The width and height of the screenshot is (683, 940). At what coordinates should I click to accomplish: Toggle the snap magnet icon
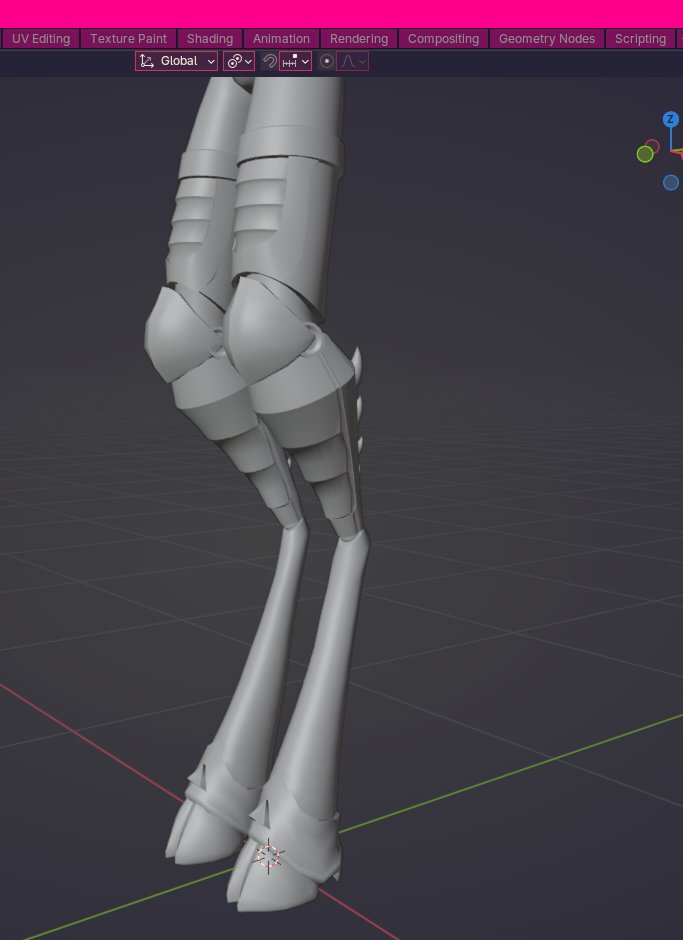[269, 61]
